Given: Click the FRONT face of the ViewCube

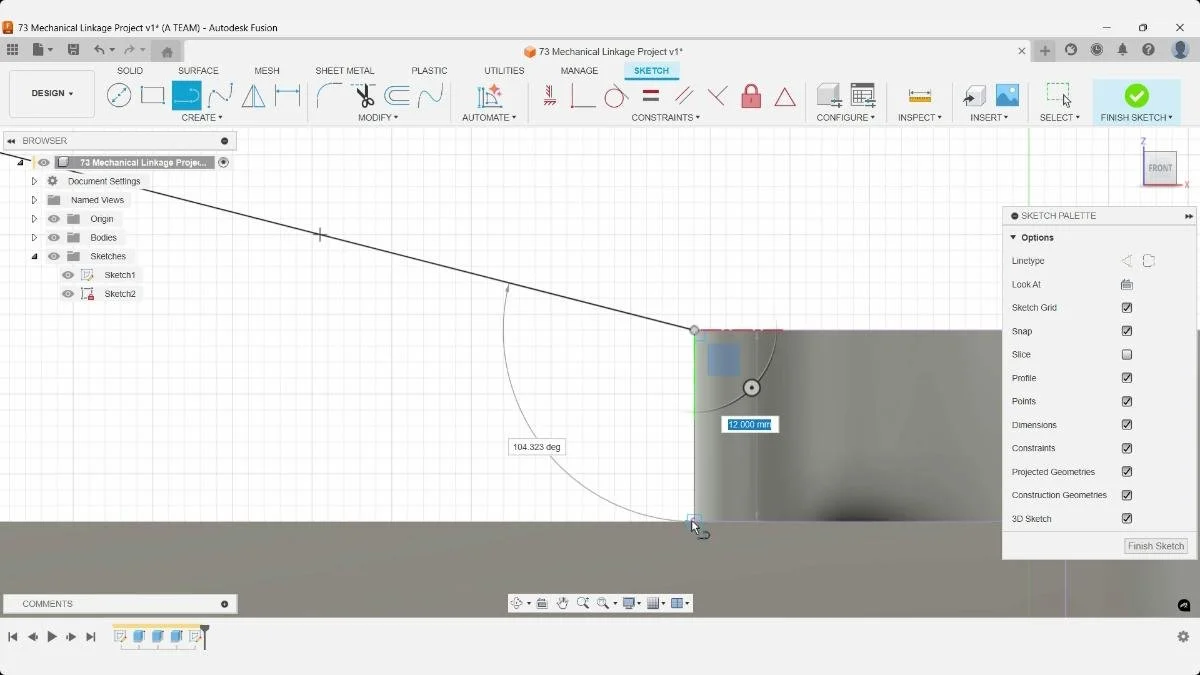Looking at the screenshot, I should tap(1160, 168).
